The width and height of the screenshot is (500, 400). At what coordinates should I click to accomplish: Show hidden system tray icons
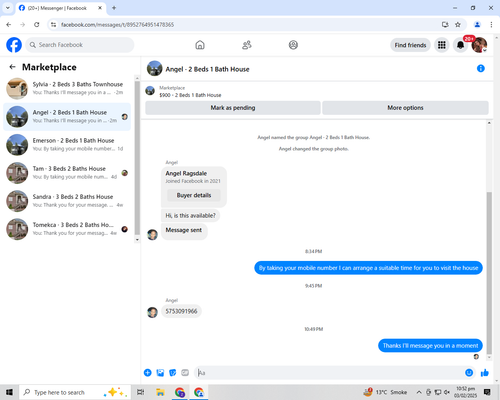(419, 392)
